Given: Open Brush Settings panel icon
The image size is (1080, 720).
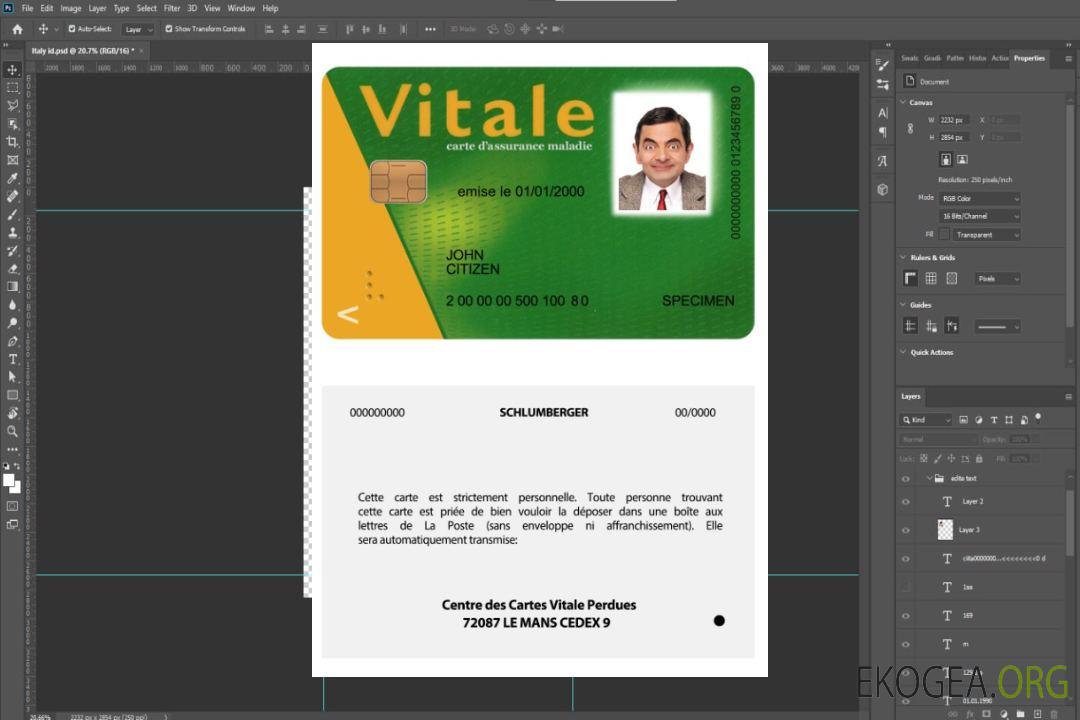Looking at the screenshot, I should [883, 65].
